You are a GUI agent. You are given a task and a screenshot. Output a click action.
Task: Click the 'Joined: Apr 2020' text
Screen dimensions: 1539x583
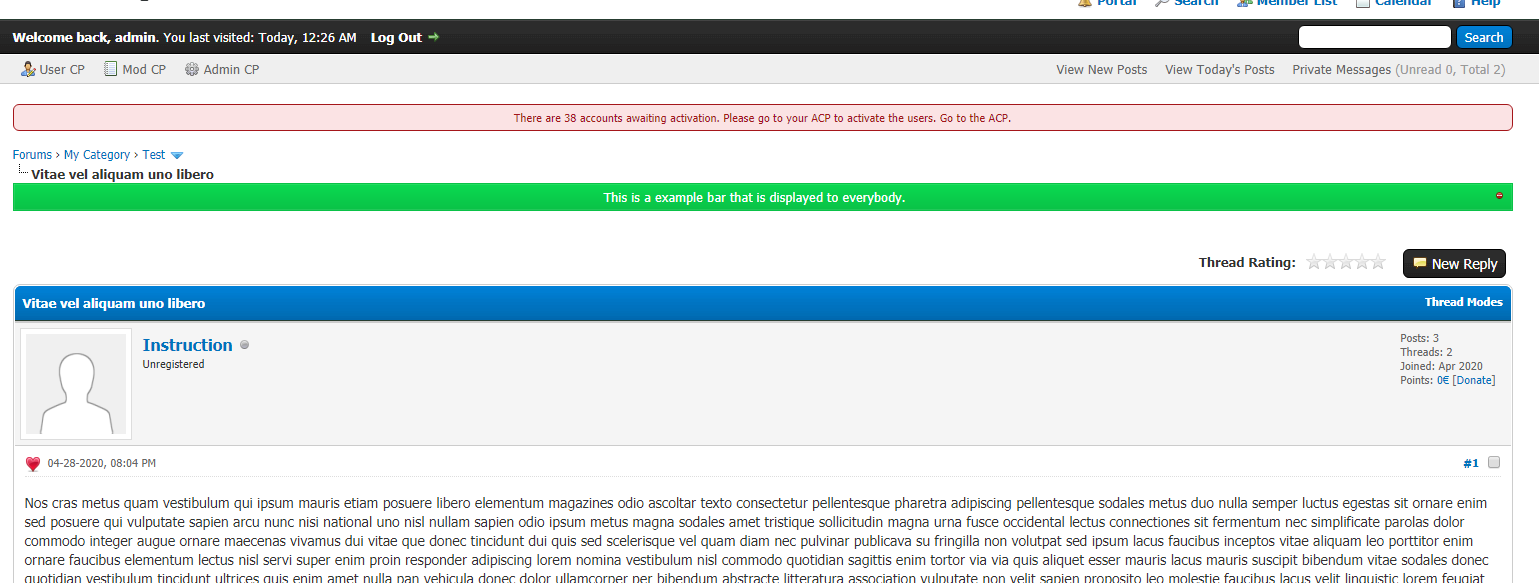pyautogui.click(x=1441, y=366)
